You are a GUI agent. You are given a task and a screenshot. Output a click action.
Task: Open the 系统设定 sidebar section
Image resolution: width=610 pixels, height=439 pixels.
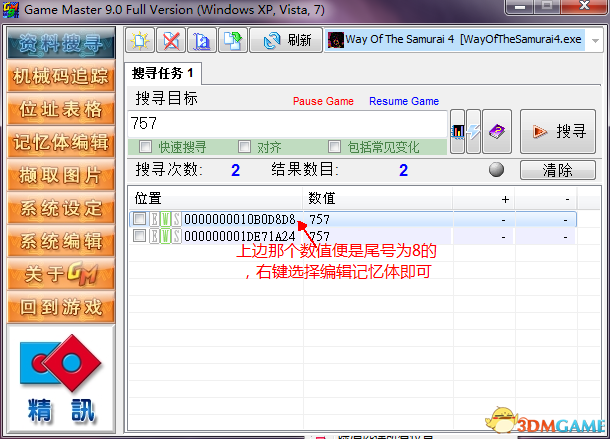click(61, 208)
